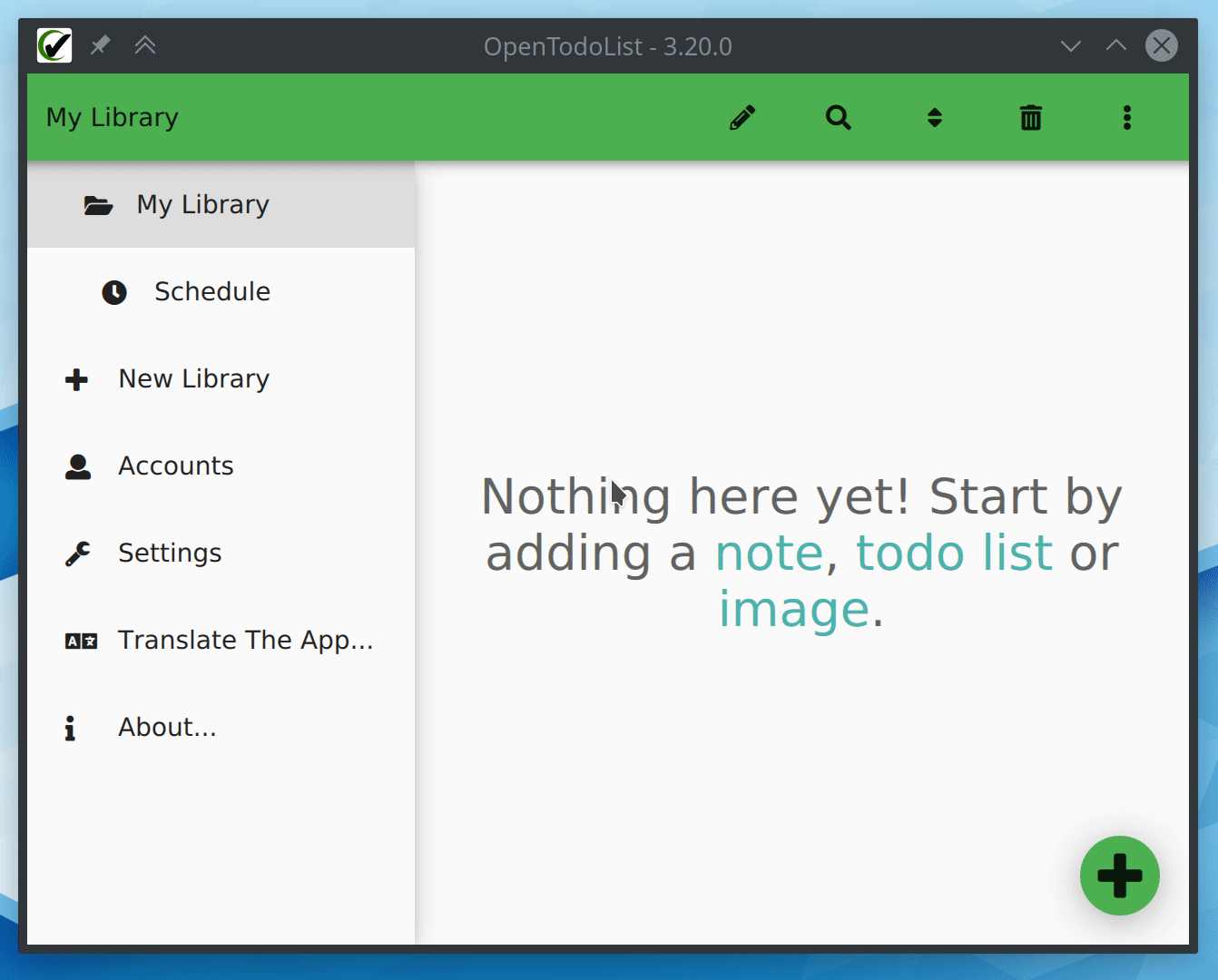The width and height of the screenshot is (1218, 980).
Task: Open Settings from the sidebar
Action: pyautogui.click(x=221, y=554)
